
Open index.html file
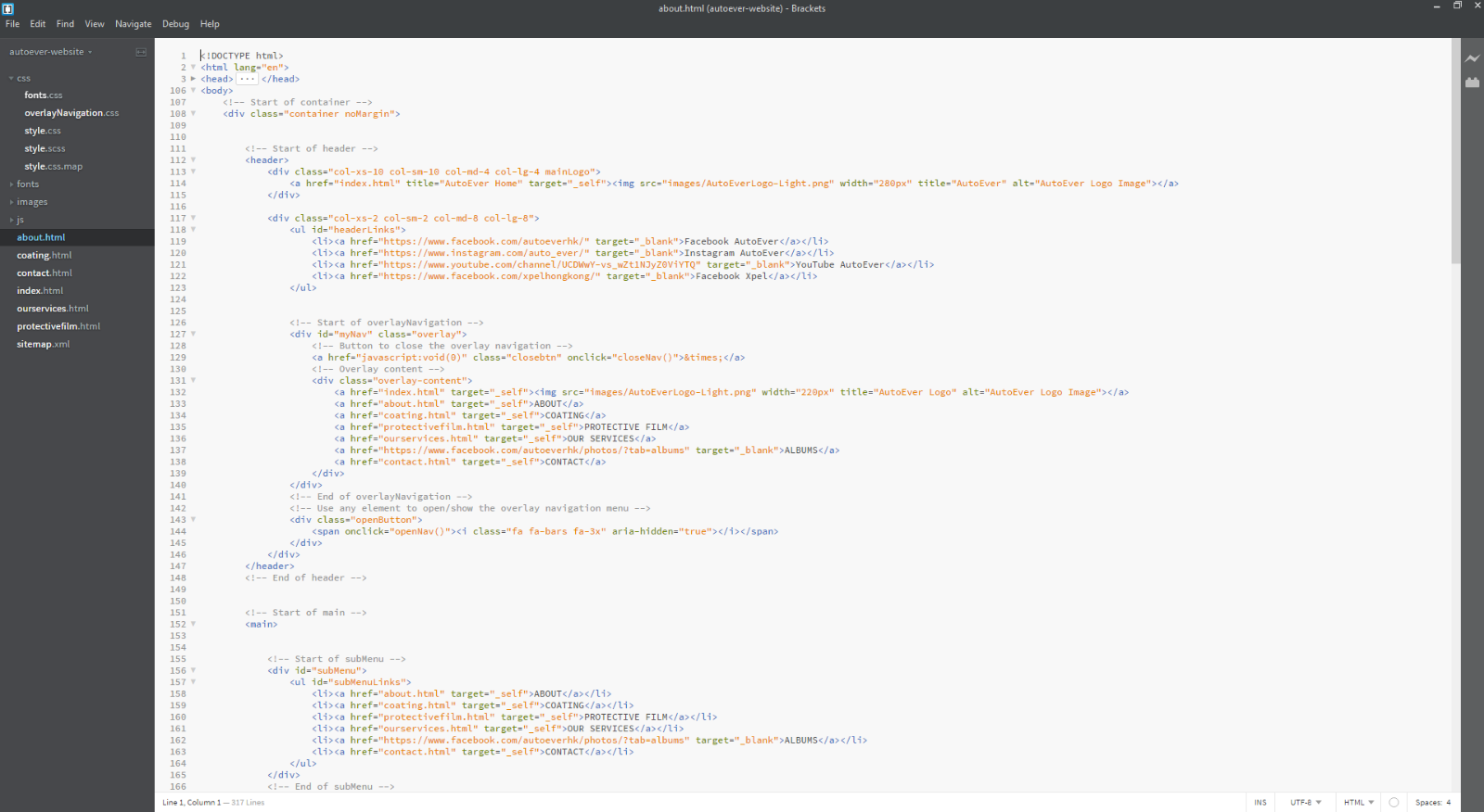coord(40,291)
